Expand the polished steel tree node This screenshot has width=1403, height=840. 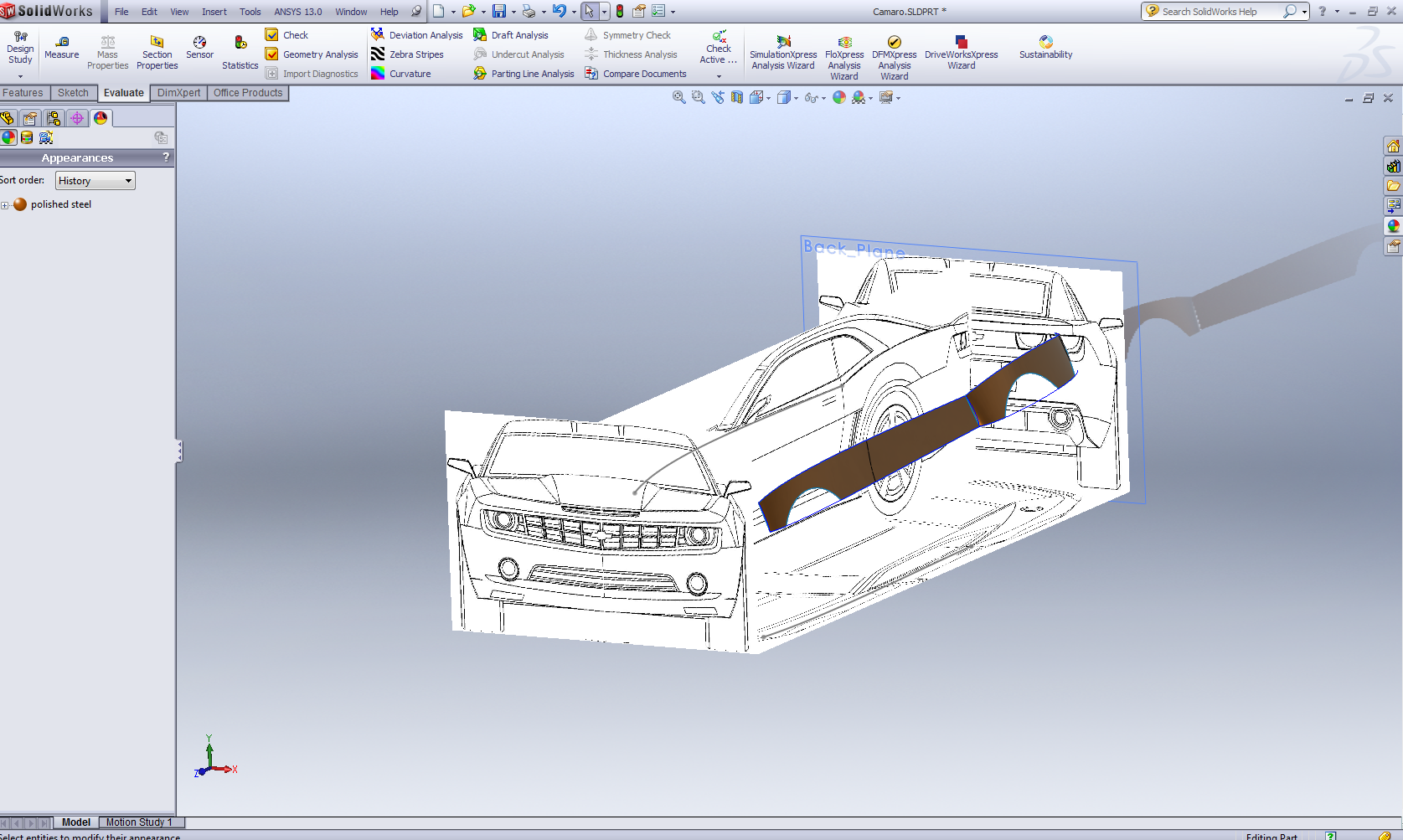pyautogui.click(x=5, y=205)
